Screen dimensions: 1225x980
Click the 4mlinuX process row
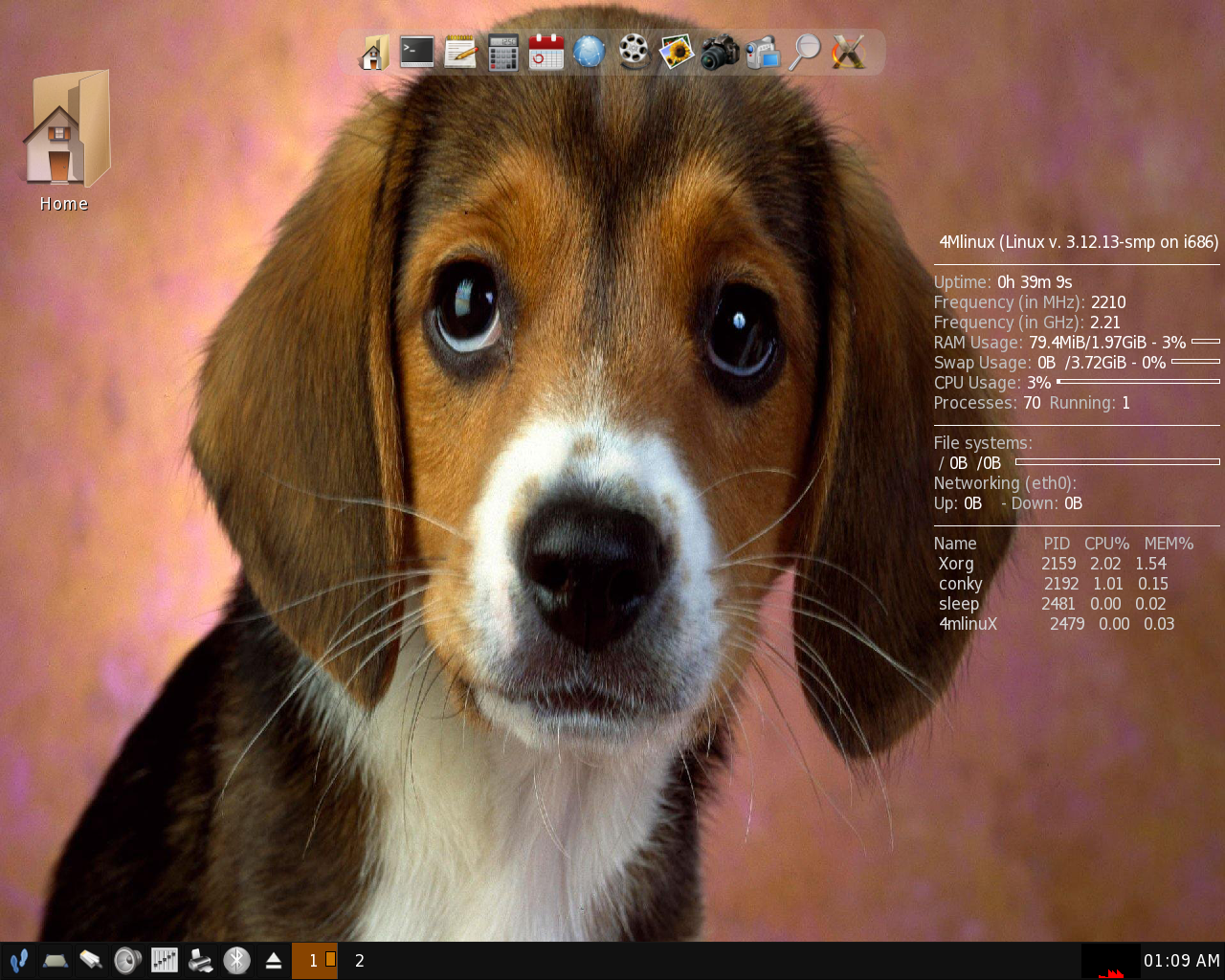pos(1057,624)
